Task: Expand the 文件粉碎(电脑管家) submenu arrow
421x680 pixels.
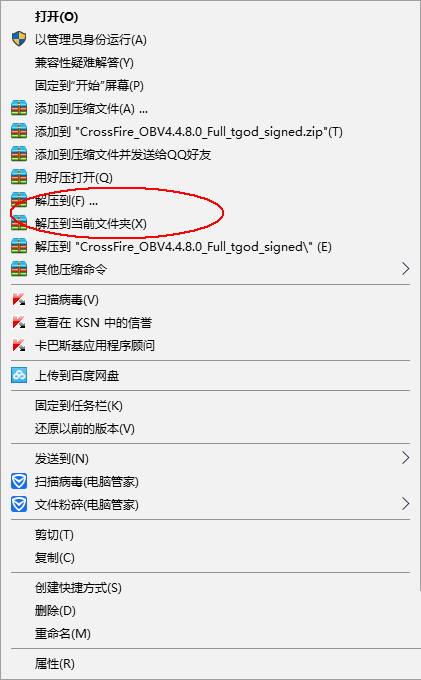Action: (405, 503)
